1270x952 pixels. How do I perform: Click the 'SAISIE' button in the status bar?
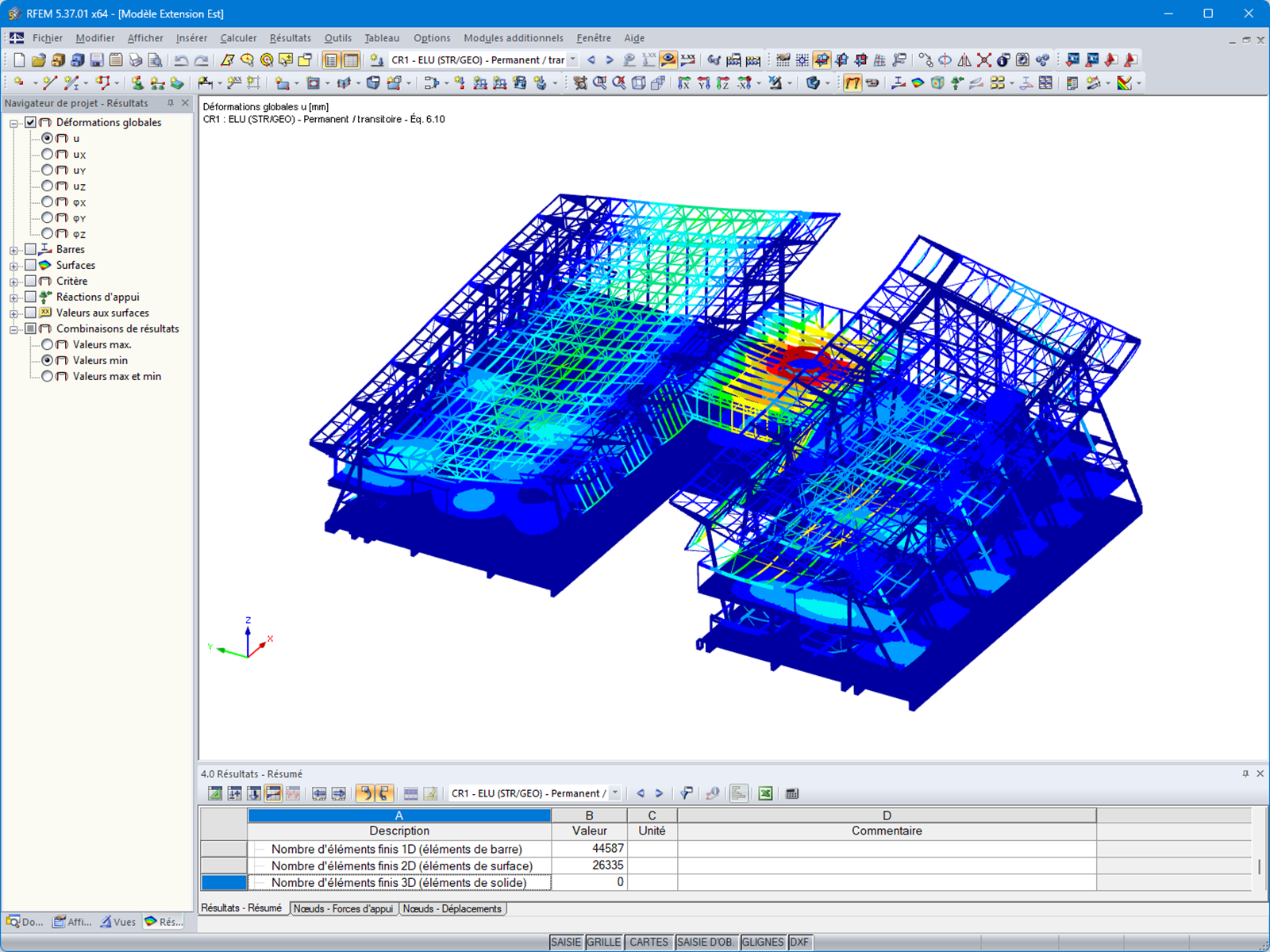point(567,942)
